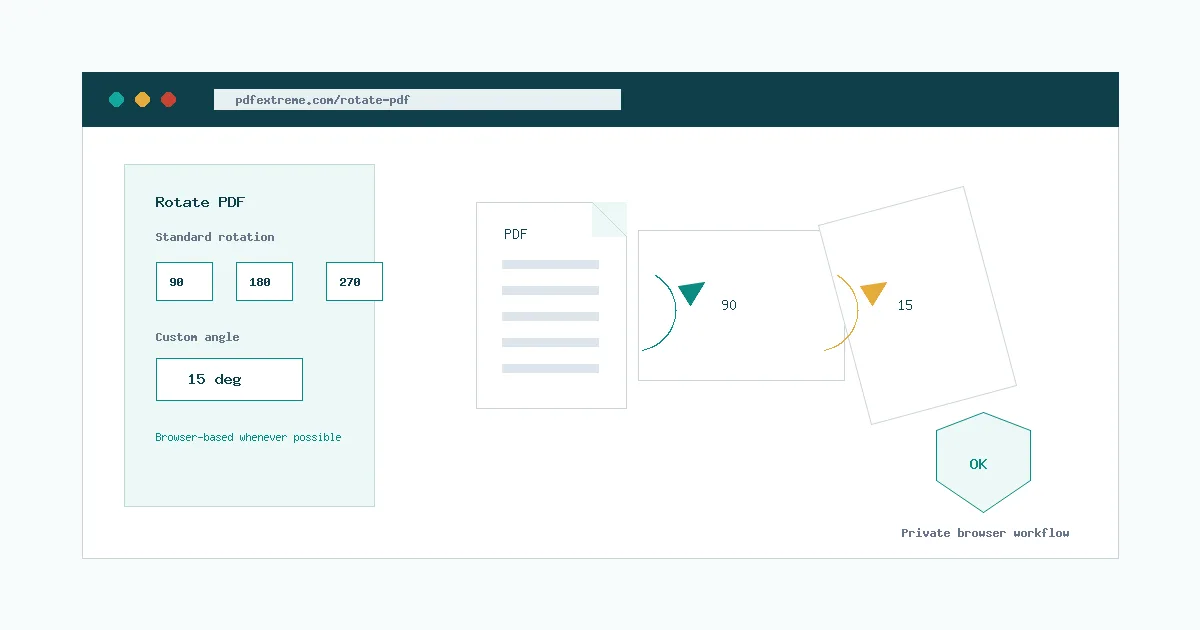Image resolution: width=1200 pixels, height=630 pixels.
Task: Click the Browser-based whenever possible text
Action: tap(248, 437)
